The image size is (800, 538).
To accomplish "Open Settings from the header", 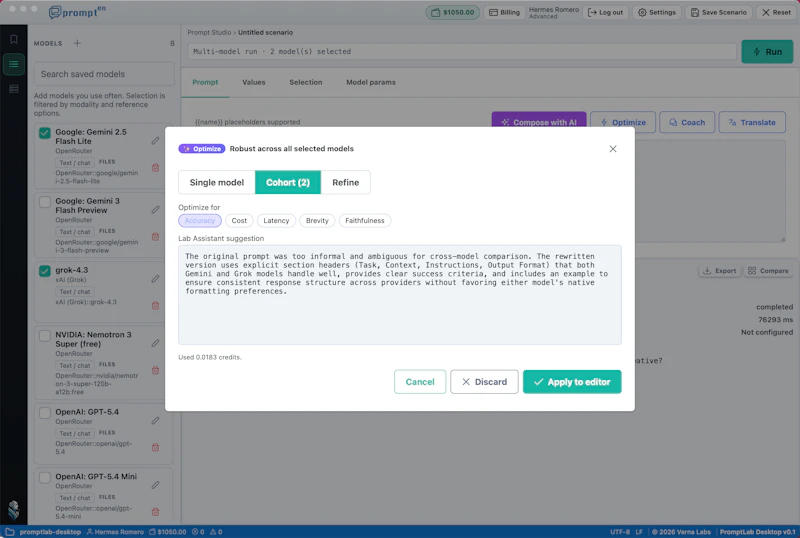I will point(657,12).
